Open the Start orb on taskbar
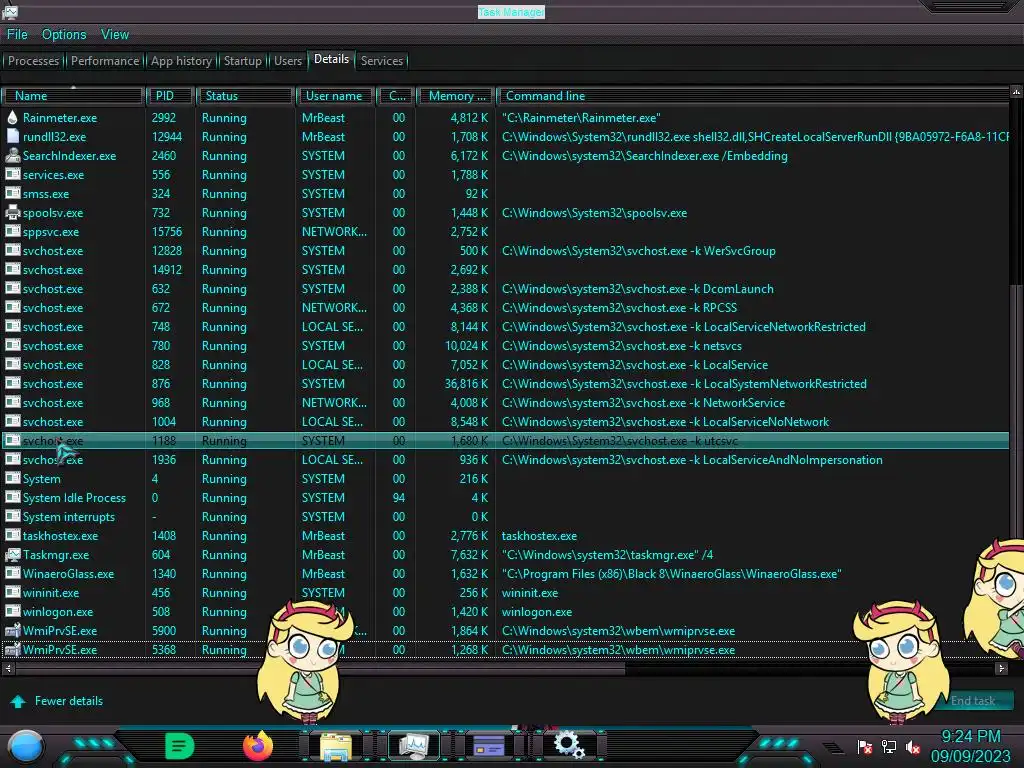This screenshot has height=768, width=1024. coord(26,746)
